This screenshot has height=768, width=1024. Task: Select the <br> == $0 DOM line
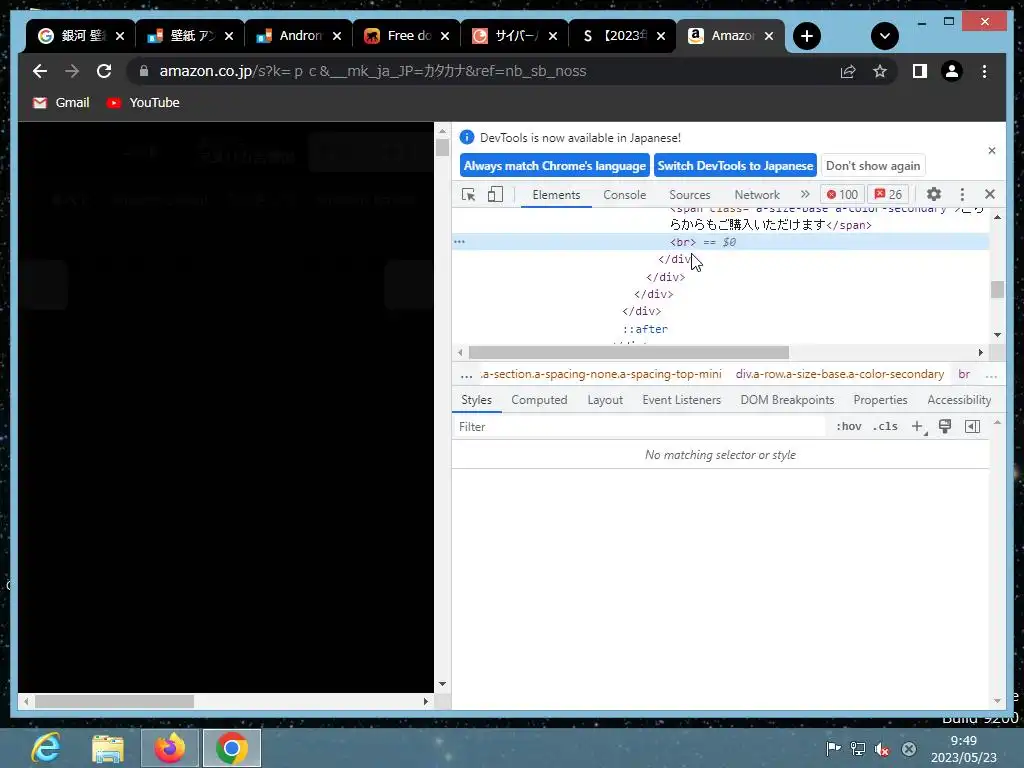click(720, 242)
